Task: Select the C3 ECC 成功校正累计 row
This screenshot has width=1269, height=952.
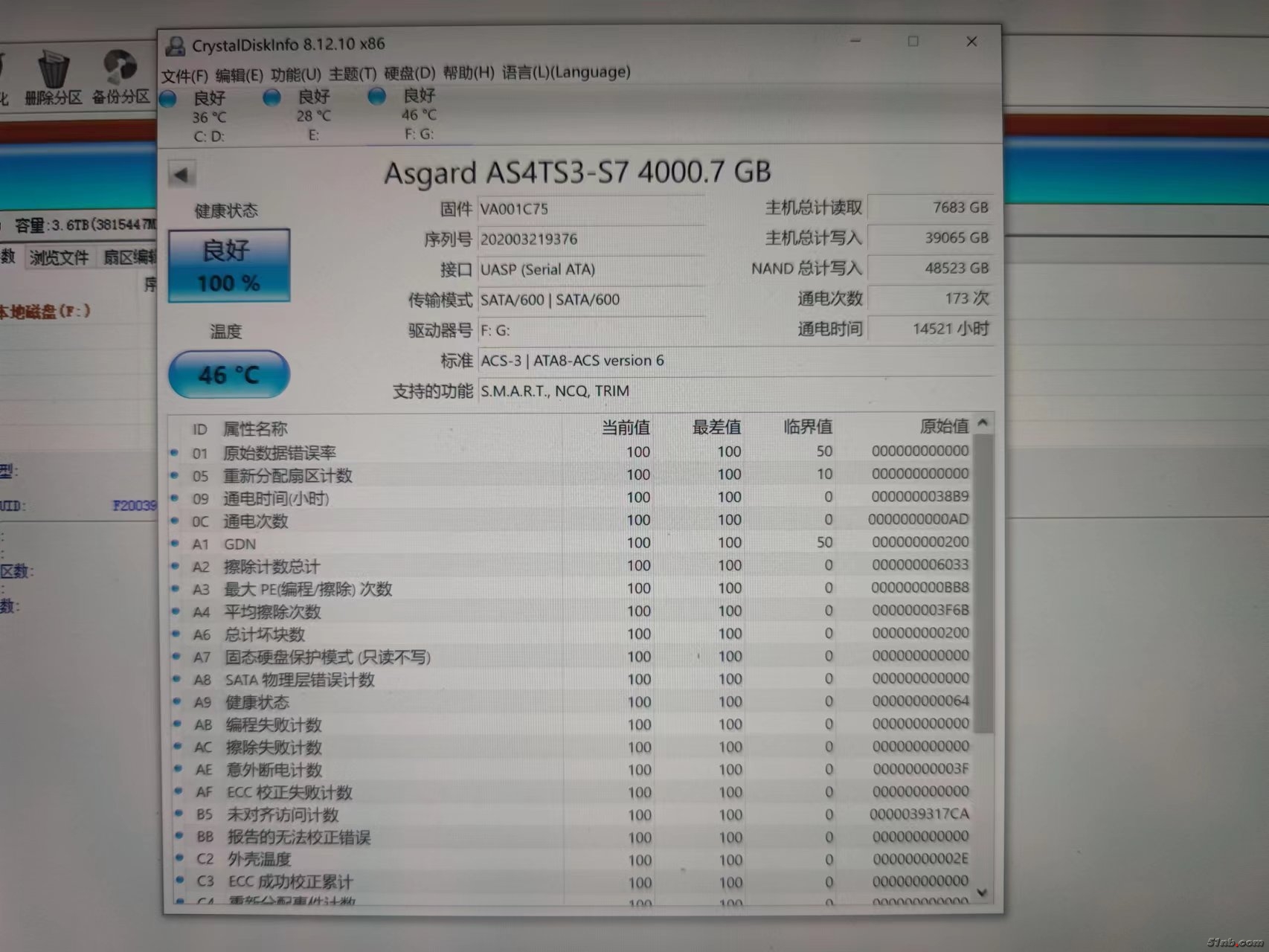Action: tap(571, 883)
